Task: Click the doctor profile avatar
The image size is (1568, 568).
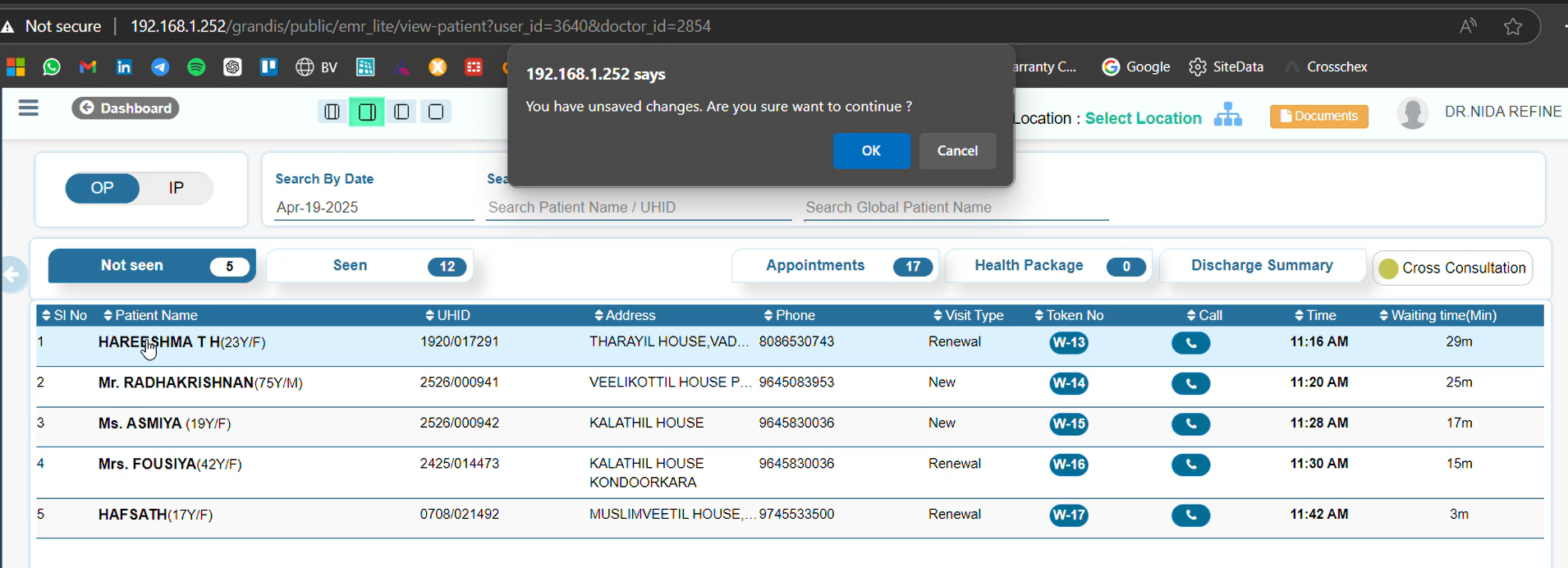Action: [1412, 113]
